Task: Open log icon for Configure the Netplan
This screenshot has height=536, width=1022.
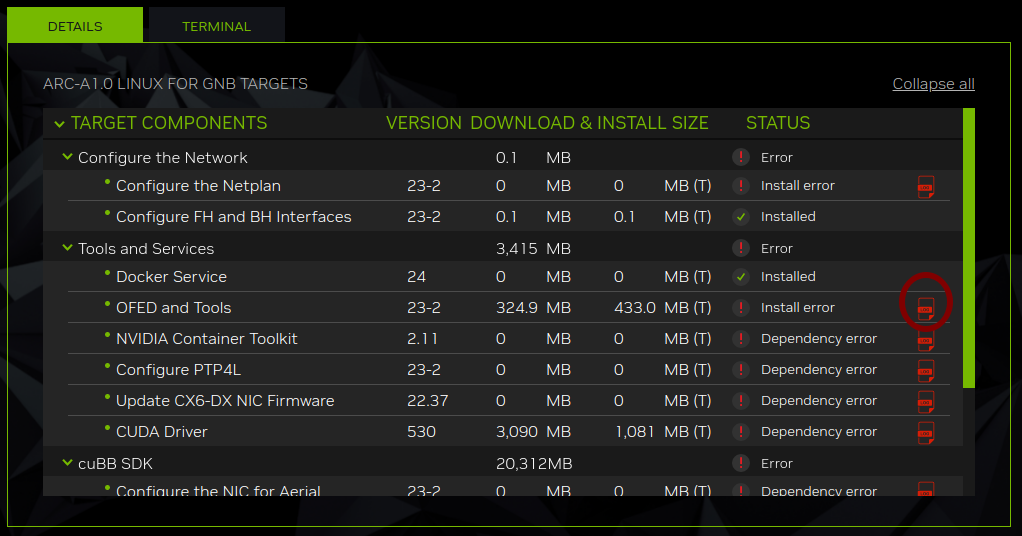Action: (x=926, y=187)
